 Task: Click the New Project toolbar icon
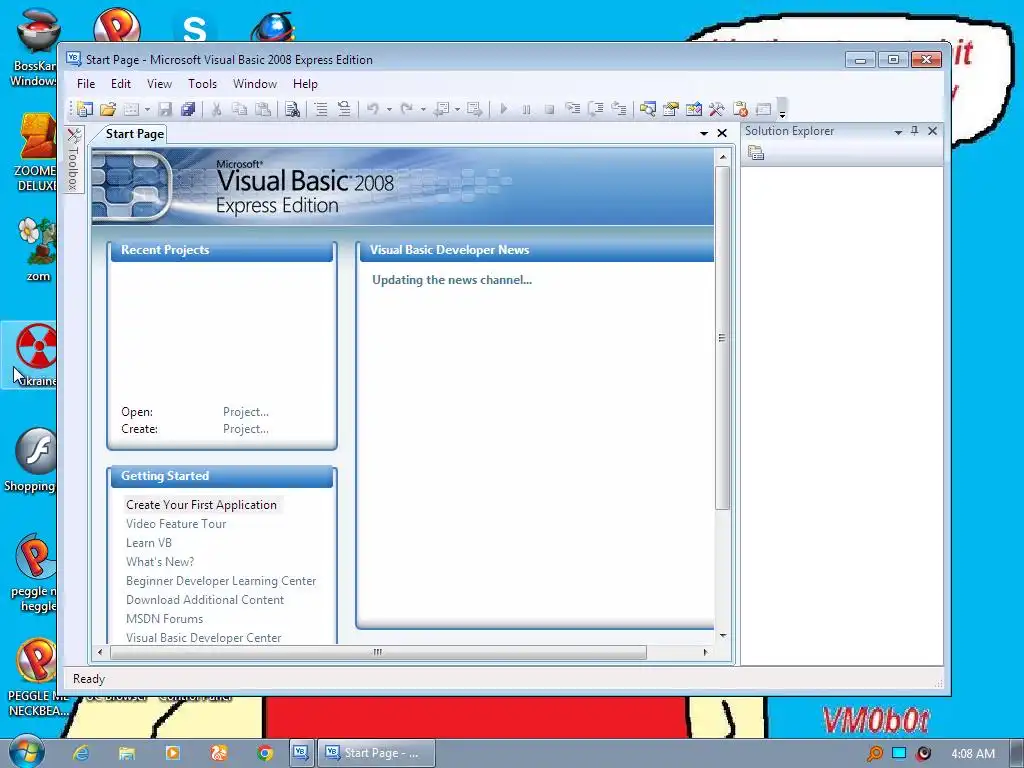(x=85, y=109)
